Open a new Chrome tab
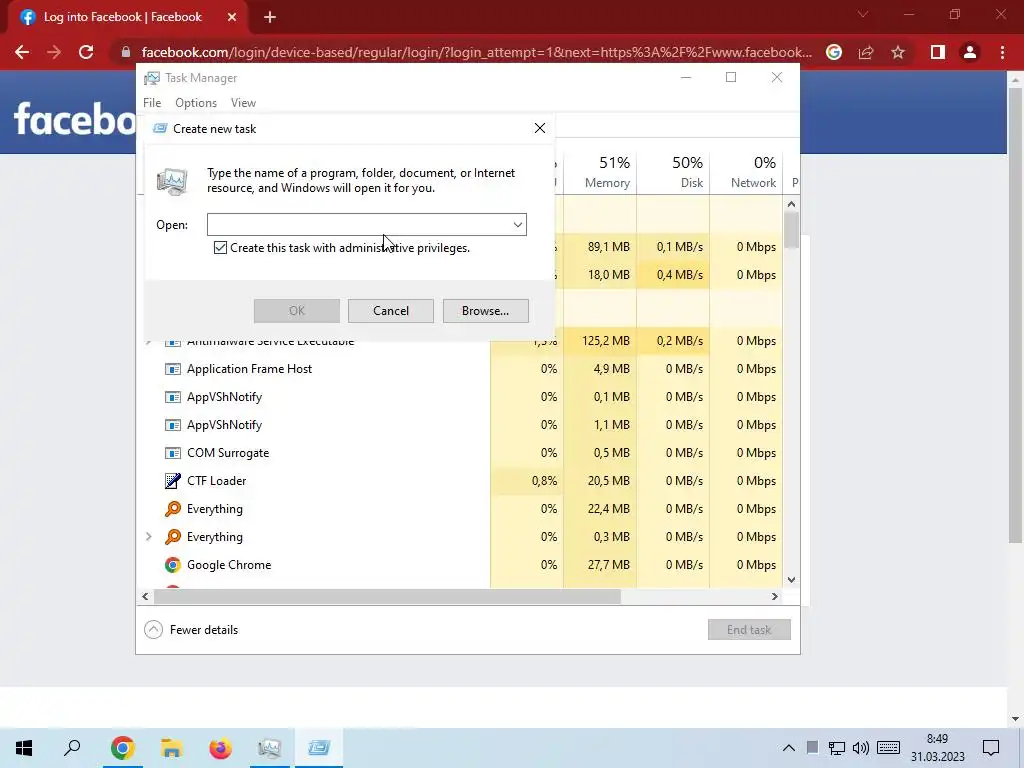 (x=270, y=17)
